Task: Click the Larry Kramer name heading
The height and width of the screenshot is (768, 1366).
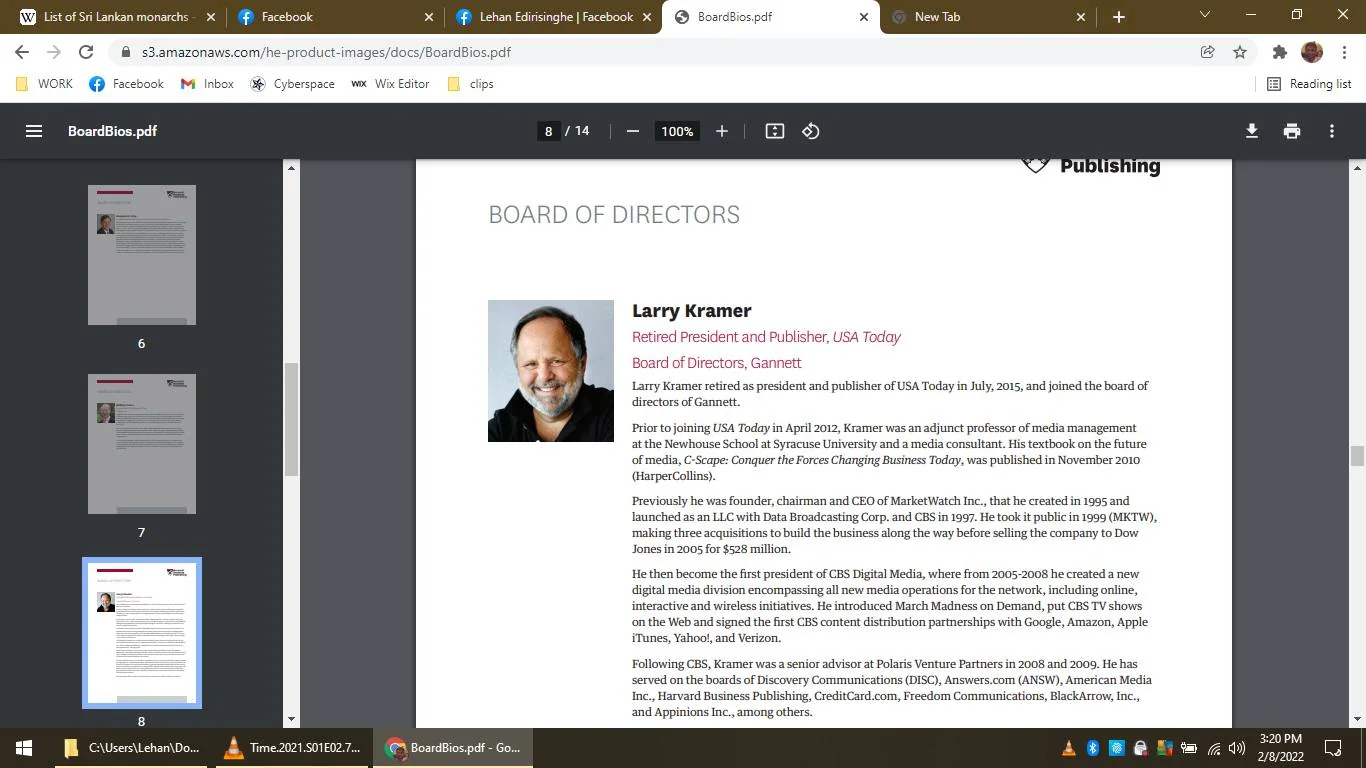Action: (692, 311)
